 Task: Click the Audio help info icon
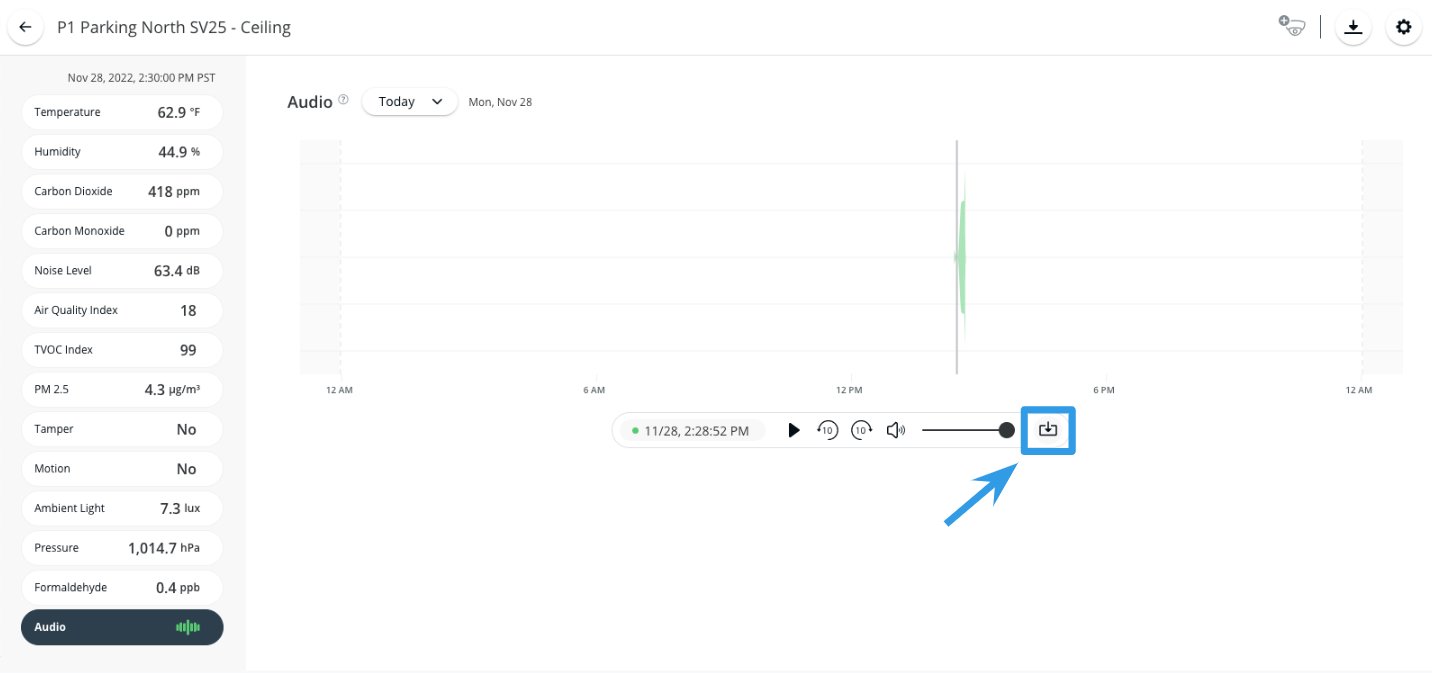coord(343,100)
